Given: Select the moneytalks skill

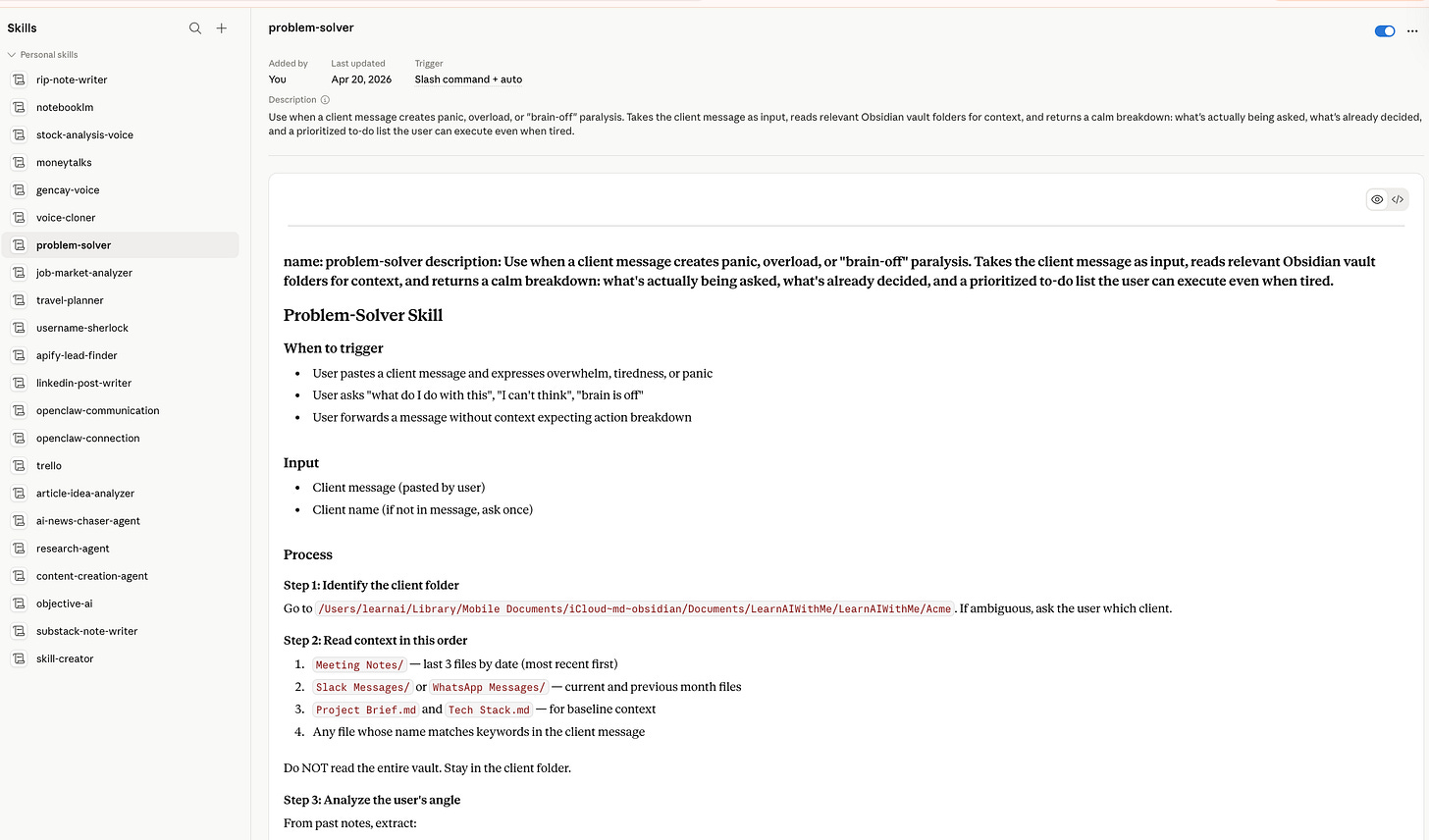Looking at the screenshot, I should (121, 163).
